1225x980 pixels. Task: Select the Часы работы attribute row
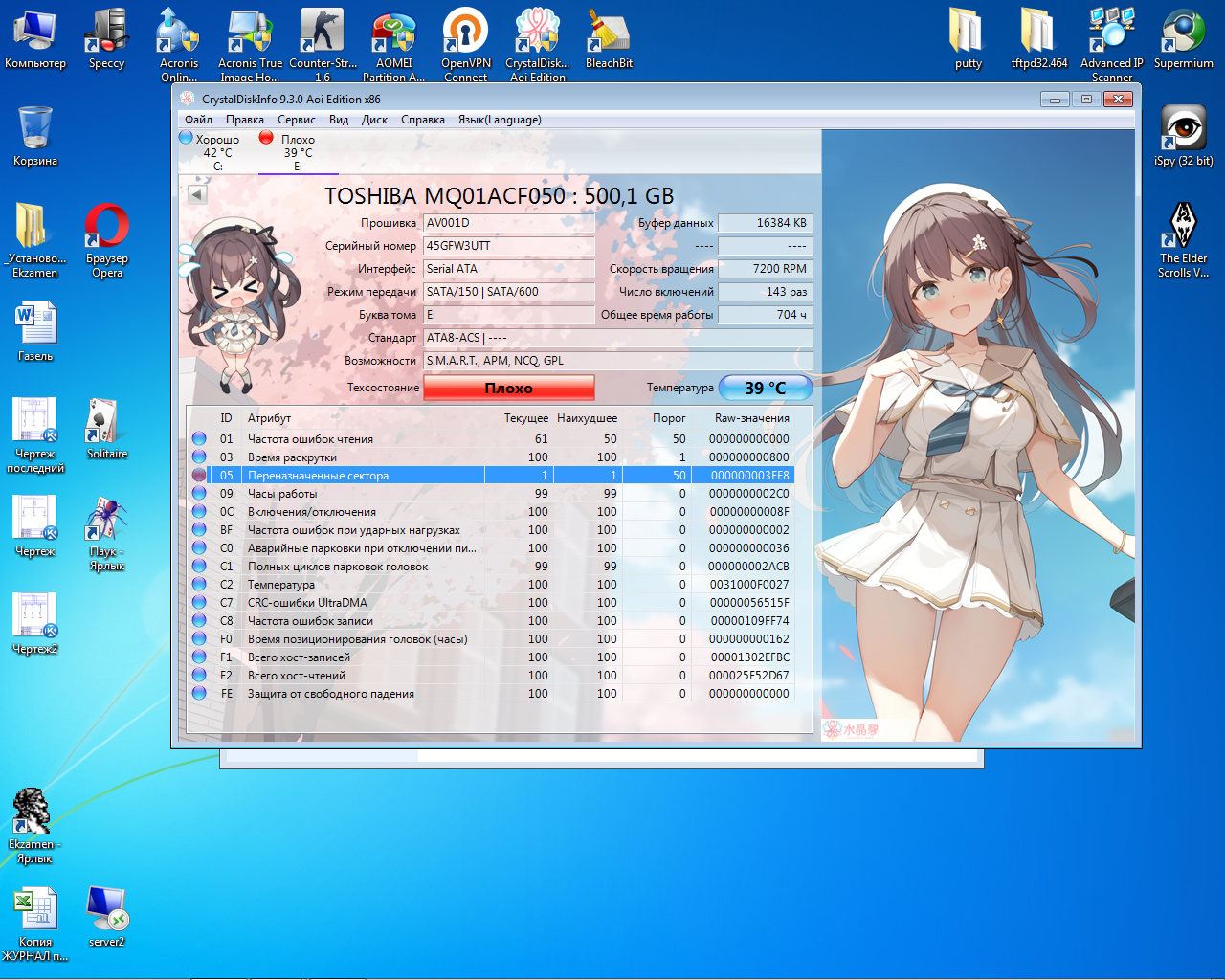point(491,494)
